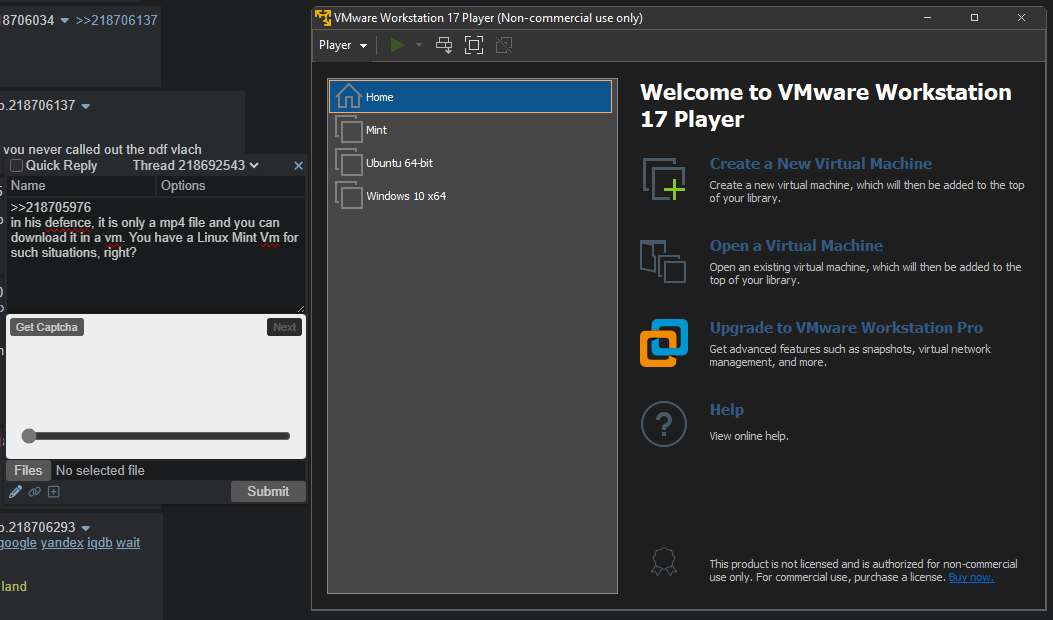This screenshot has height=620, width=1053.
Task: Click the link icon in reply form
Action: click(x=34, y=492)
